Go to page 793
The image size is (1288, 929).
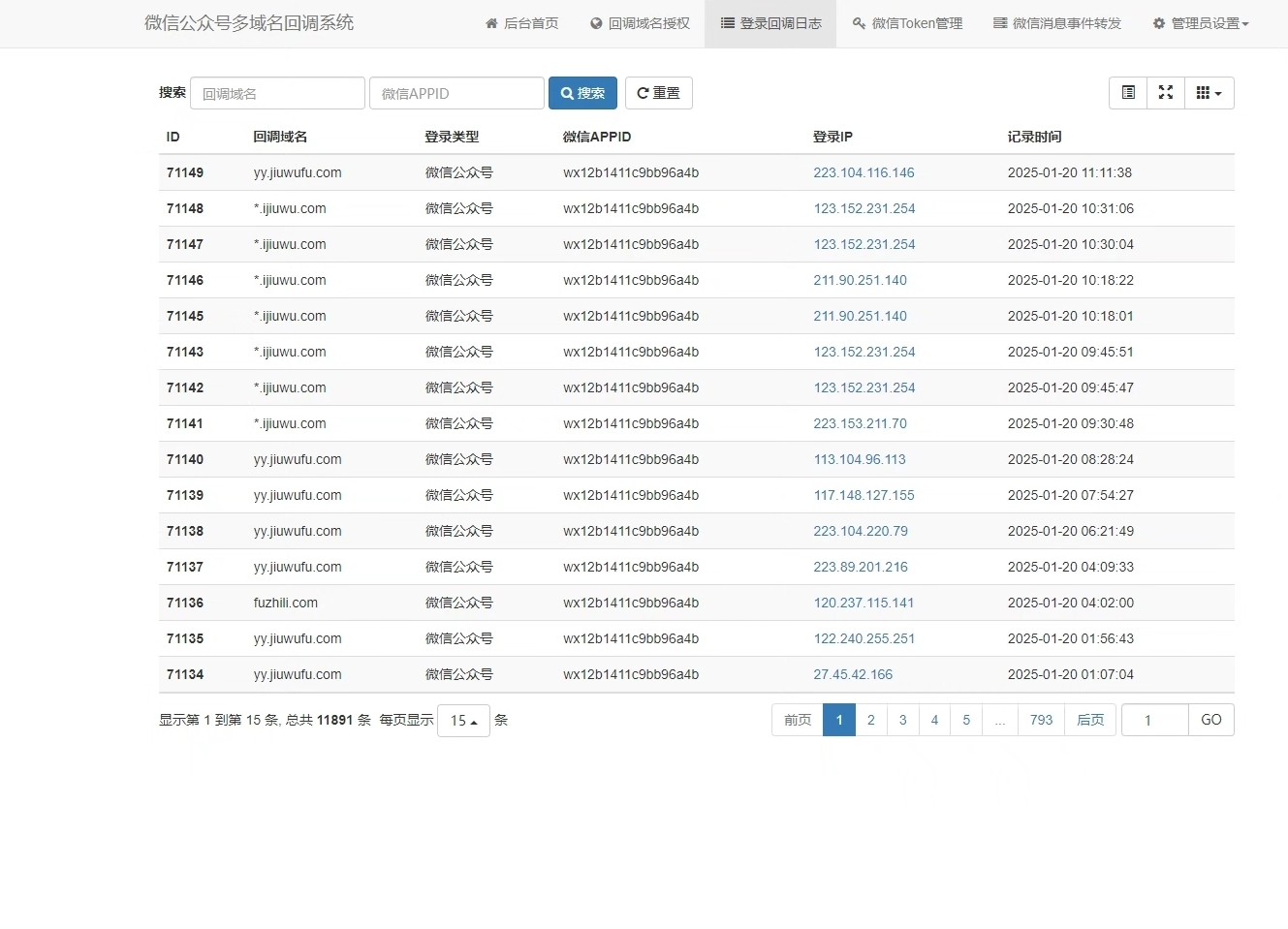(1041, 720)
